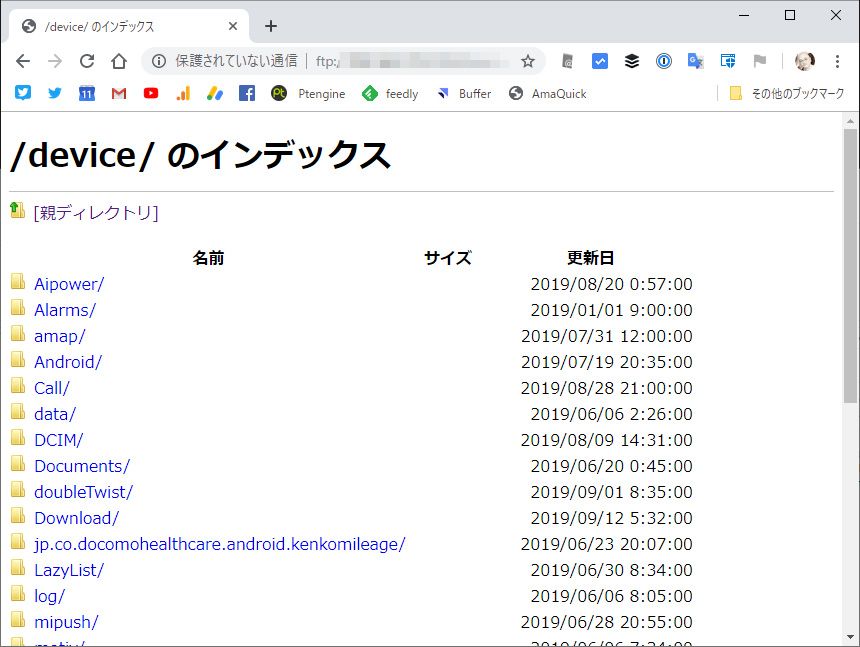Open the LazyList/ folder
The width and height of the screenshot is (860, 647).
point(69,570)
